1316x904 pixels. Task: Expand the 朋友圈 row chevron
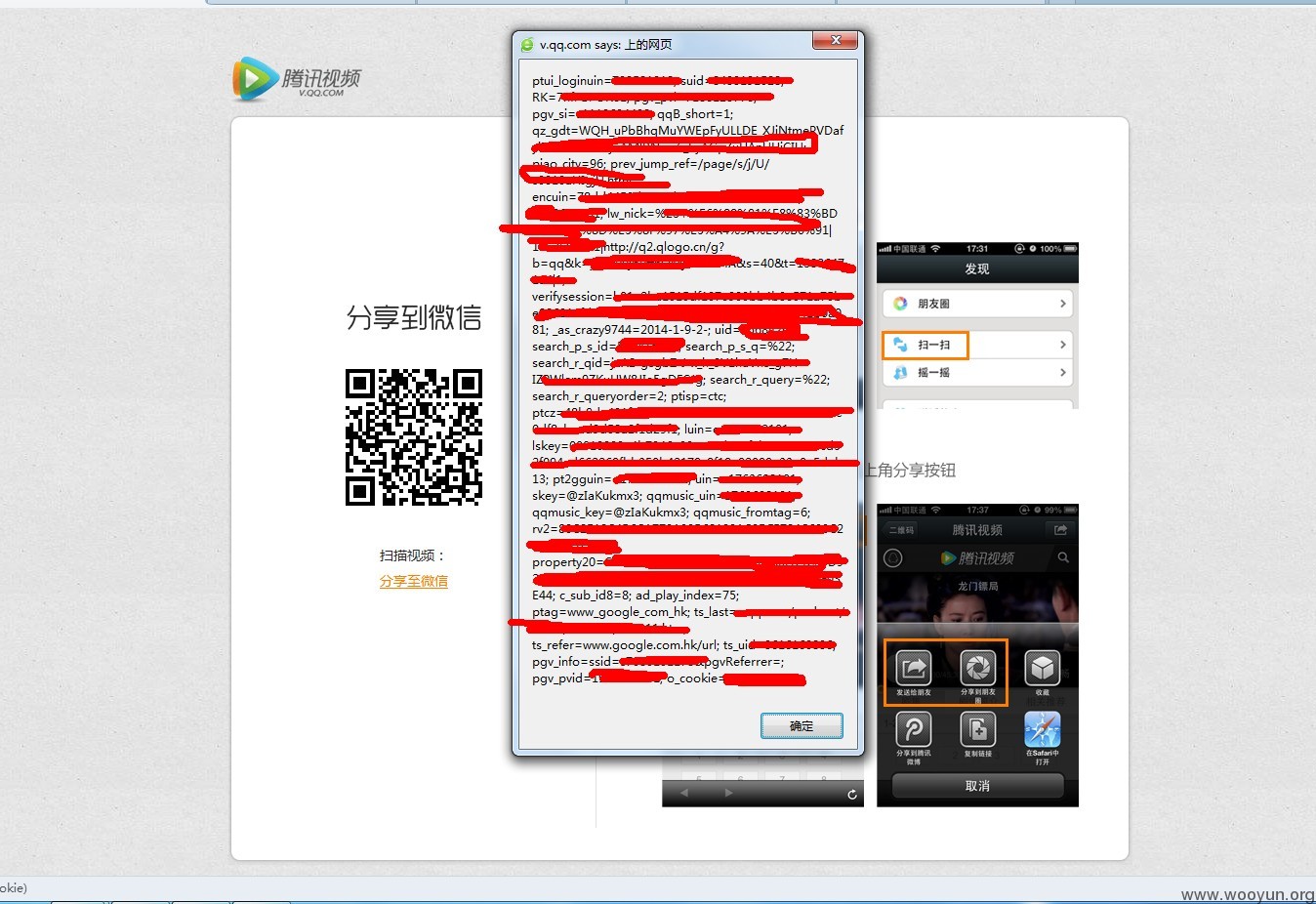click(x=1063, y=304)
